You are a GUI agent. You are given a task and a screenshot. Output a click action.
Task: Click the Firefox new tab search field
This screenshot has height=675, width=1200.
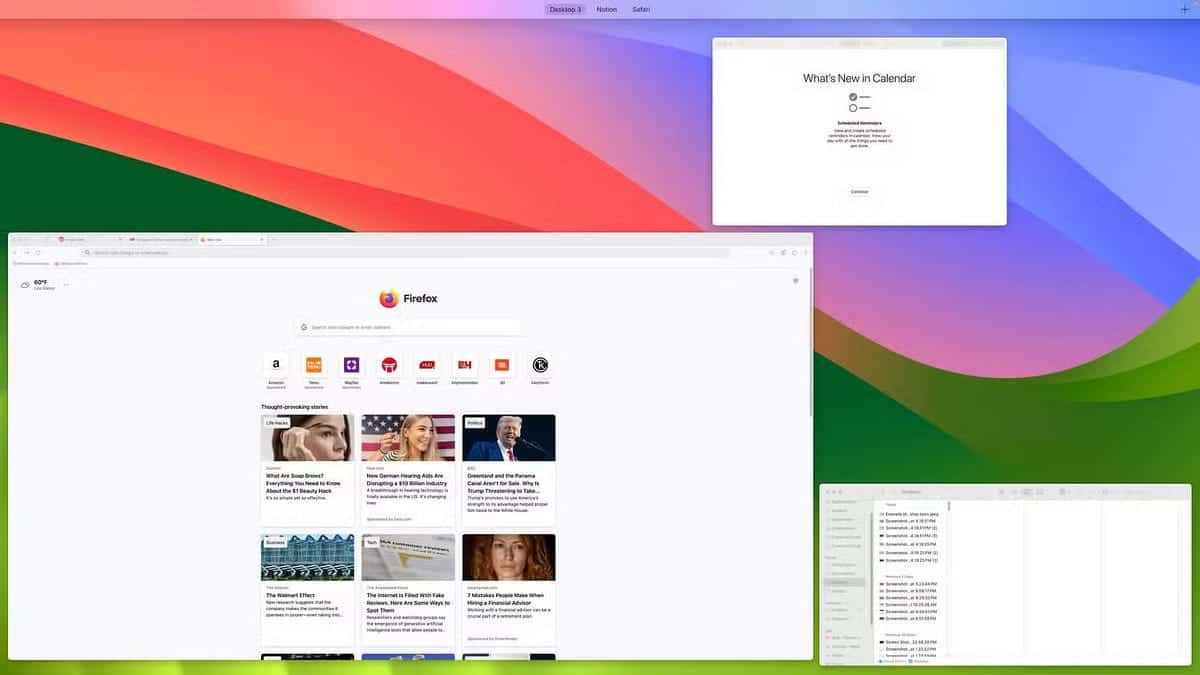tap(408, 327)
